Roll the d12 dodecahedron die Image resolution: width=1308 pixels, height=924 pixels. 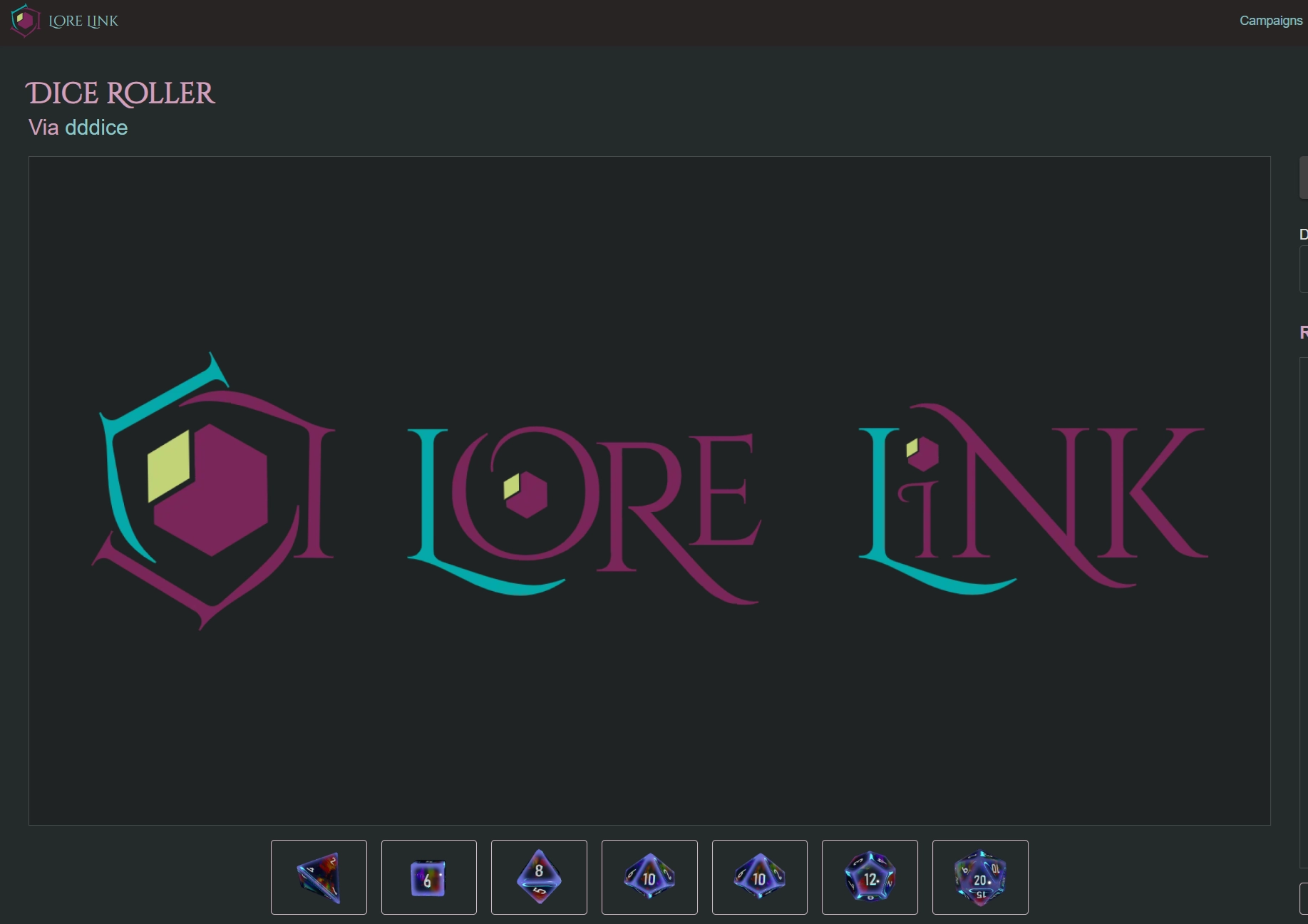[x=870, y=877]
